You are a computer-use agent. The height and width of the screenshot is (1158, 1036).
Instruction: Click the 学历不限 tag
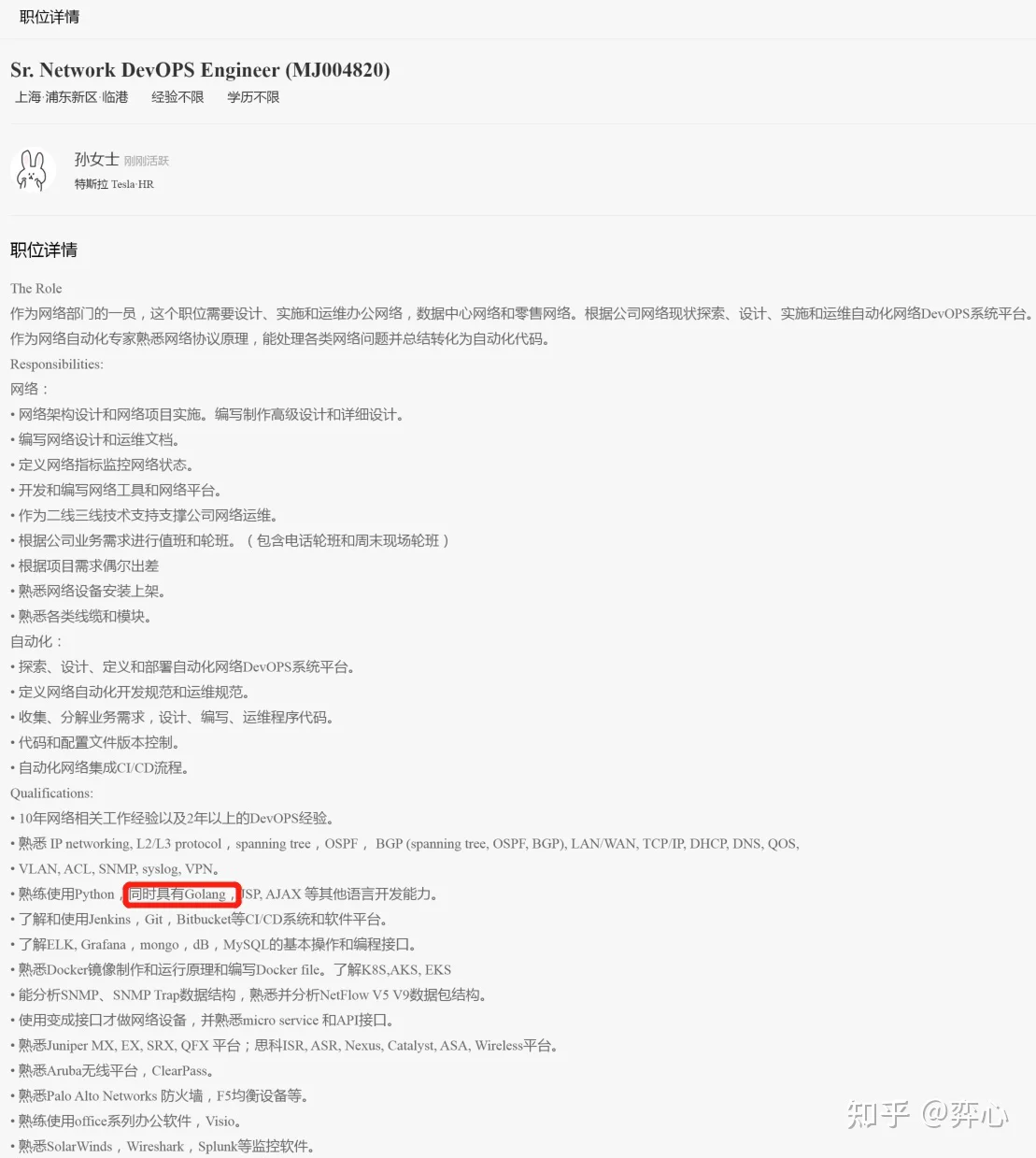coord(253,97)
